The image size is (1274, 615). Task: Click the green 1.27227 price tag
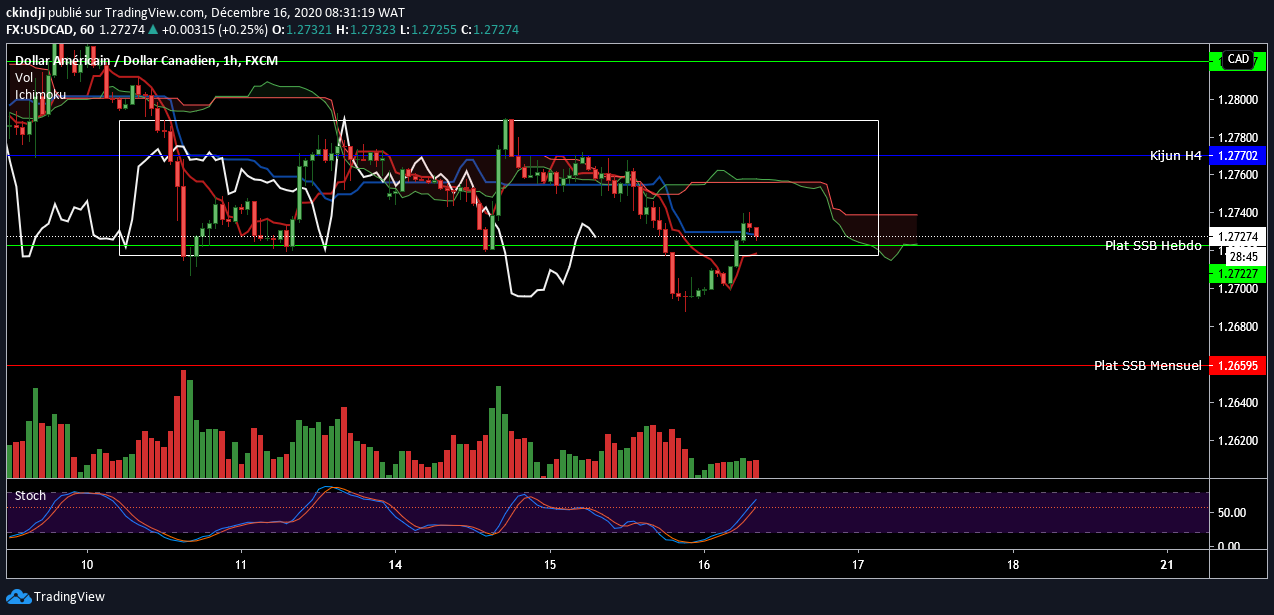point(1238,273)
